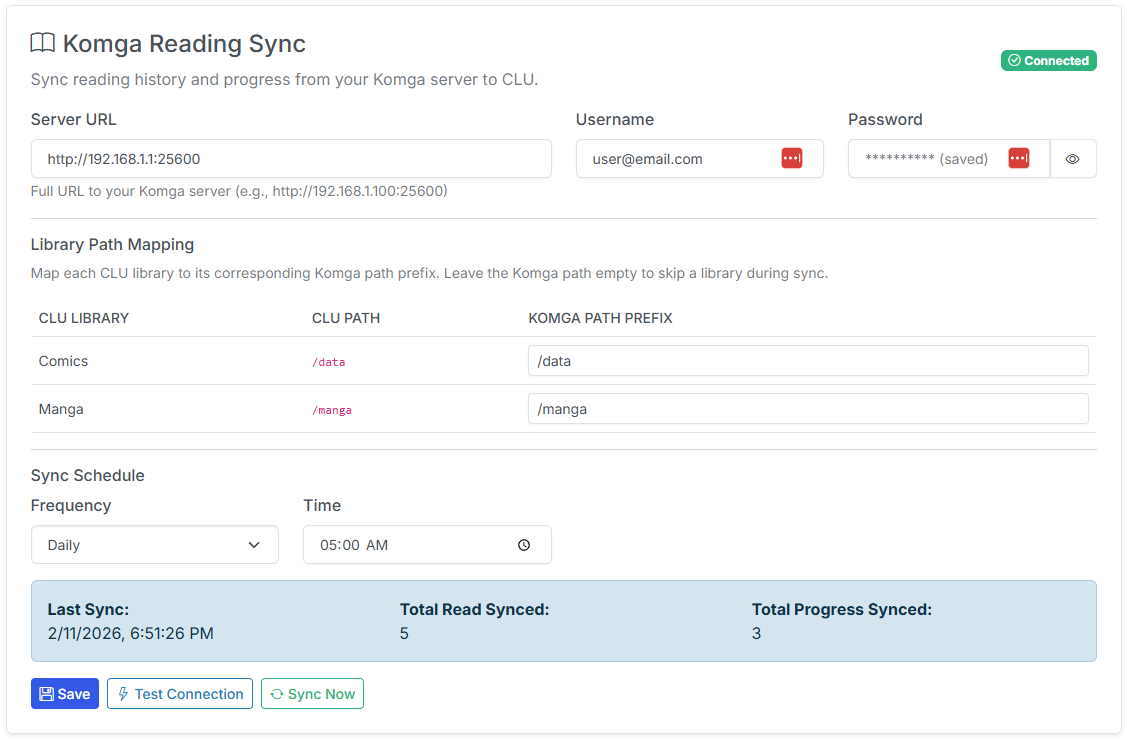Start sync with Sync Now button
Image resolution: width=1130 pixels, height=741 pixels.
tap(312, 694)
